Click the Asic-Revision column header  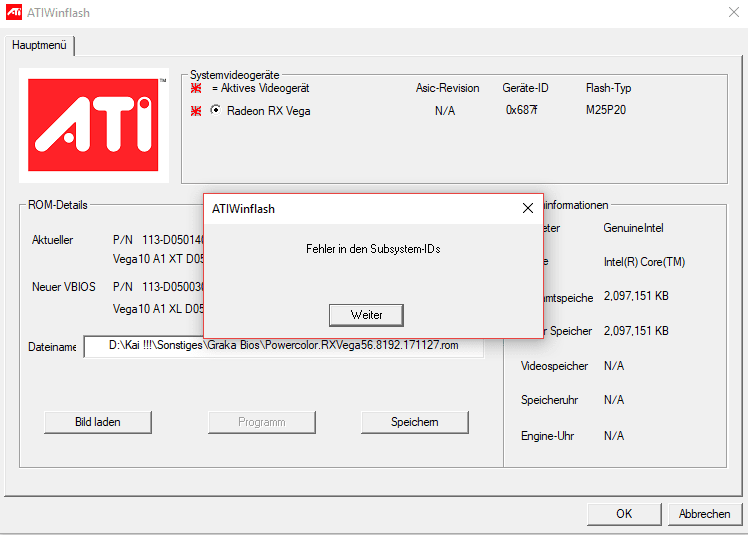click(447, 88)
